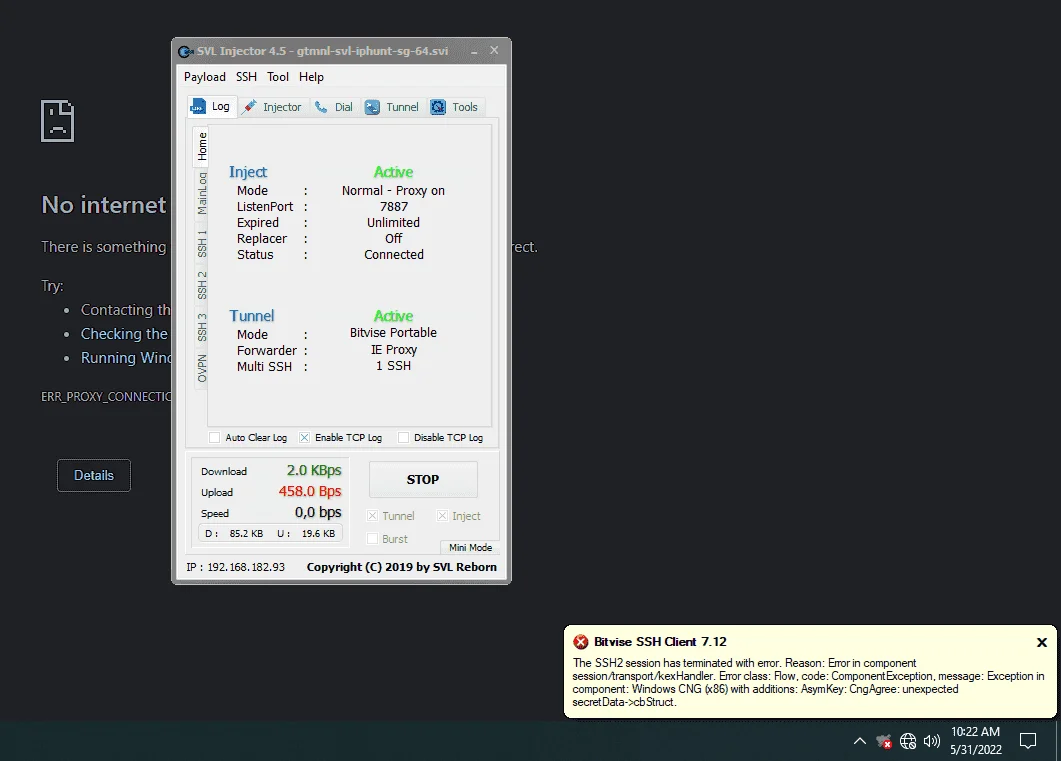
Task: Enable Auto Clear Log checkbox
Action: tap(215, 438)
